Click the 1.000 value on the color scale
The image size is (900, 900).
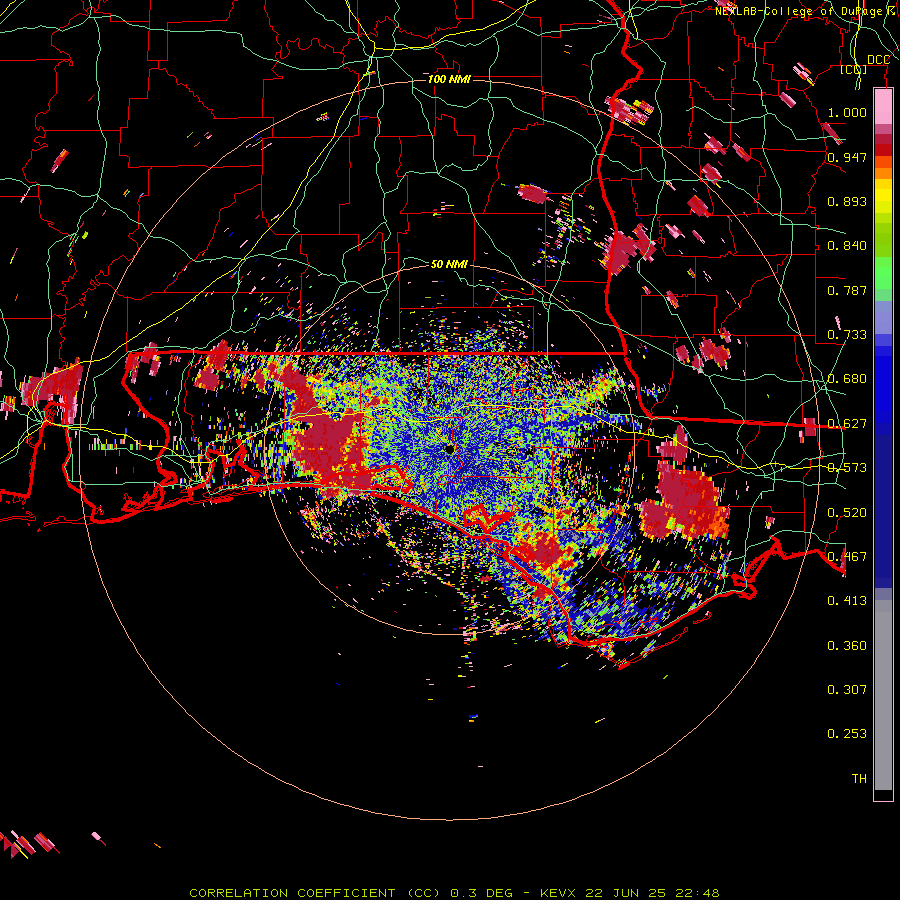pos(847,112)
